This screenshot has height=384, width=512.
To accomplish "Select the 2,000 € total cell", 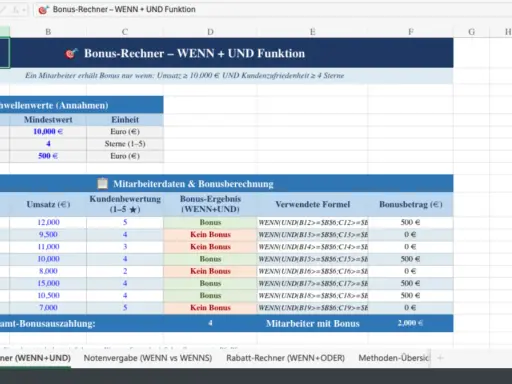I will click(411, 323).
